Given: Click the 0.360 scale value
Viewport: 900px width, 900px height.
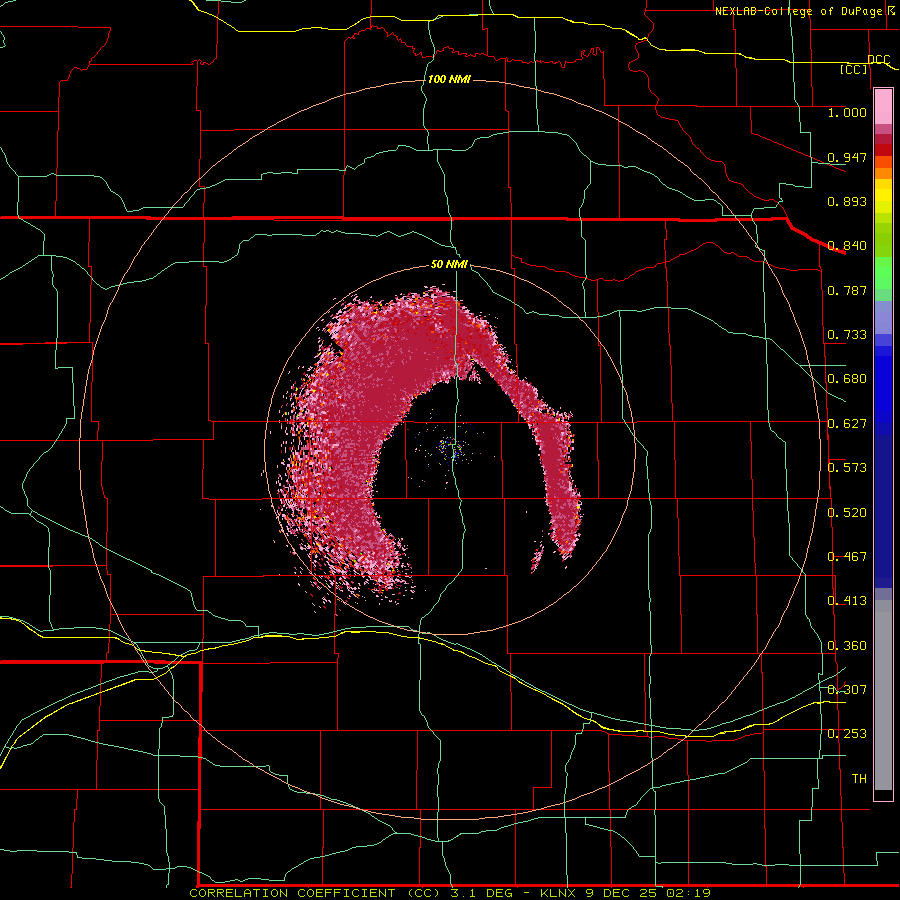Looking at the screenshot, I should [x=847, y=646].
